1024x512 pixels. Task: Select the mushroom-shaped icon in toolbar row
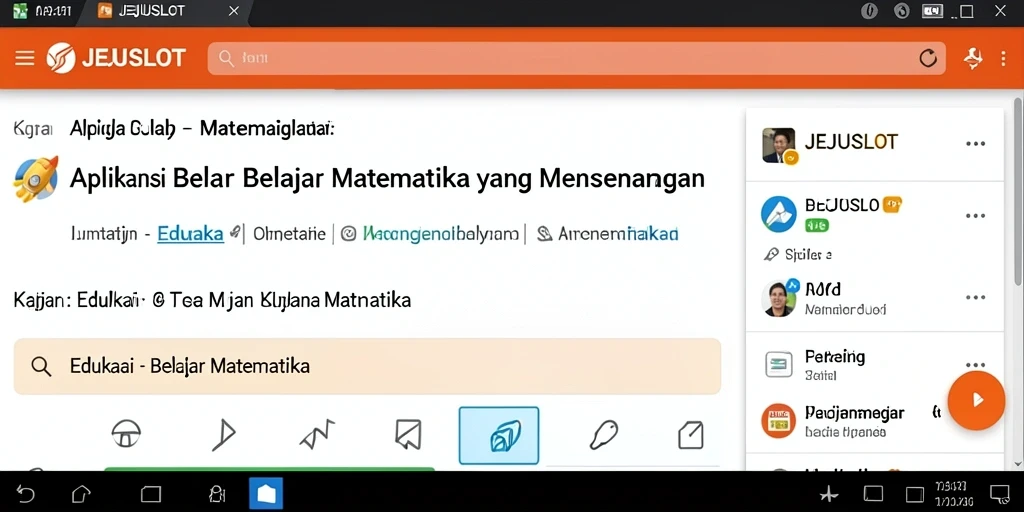pos(126,434)
